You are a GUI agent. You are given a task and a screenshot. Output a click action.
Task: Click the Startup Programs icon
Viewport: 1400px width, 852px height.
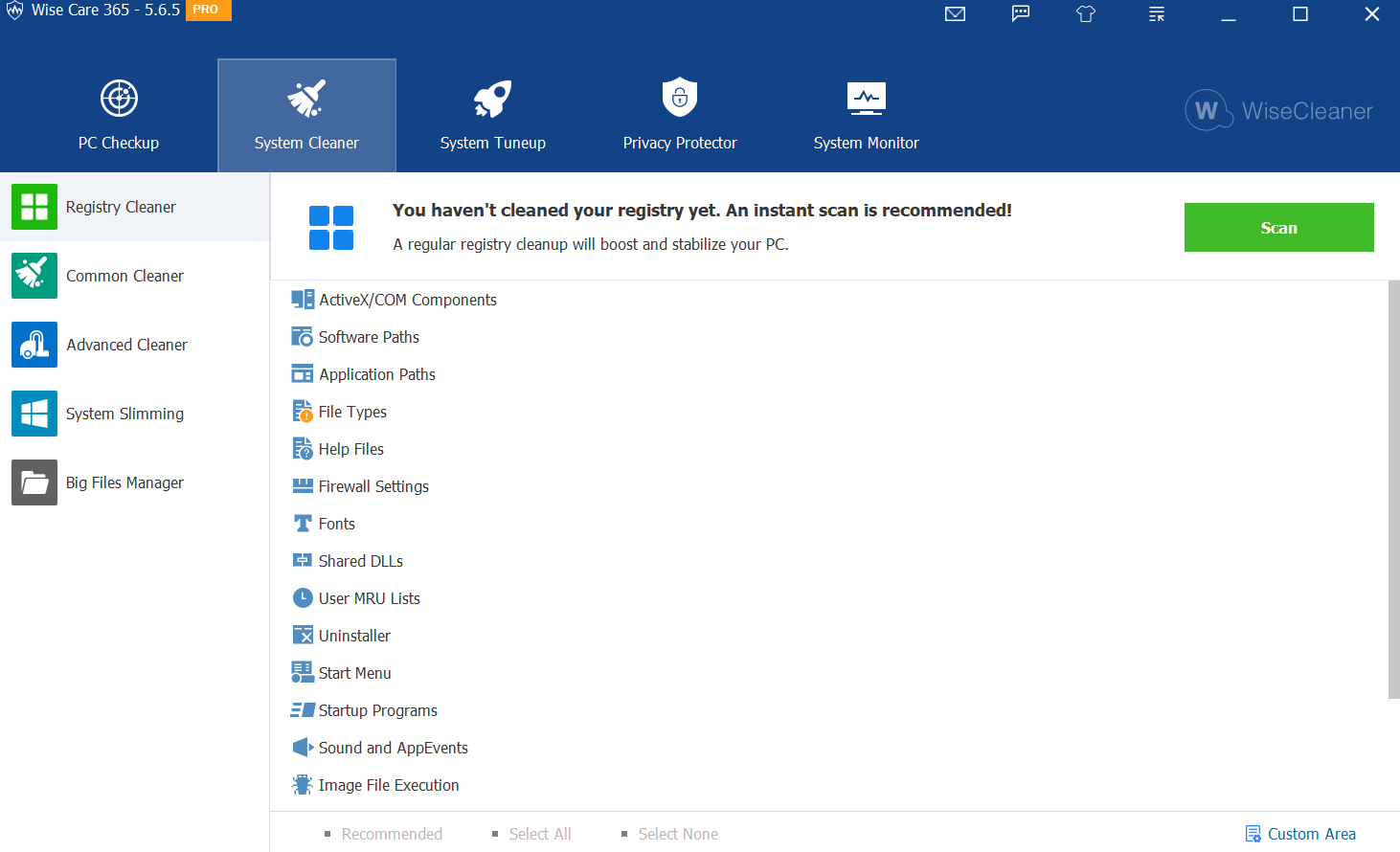coord(303,710)
